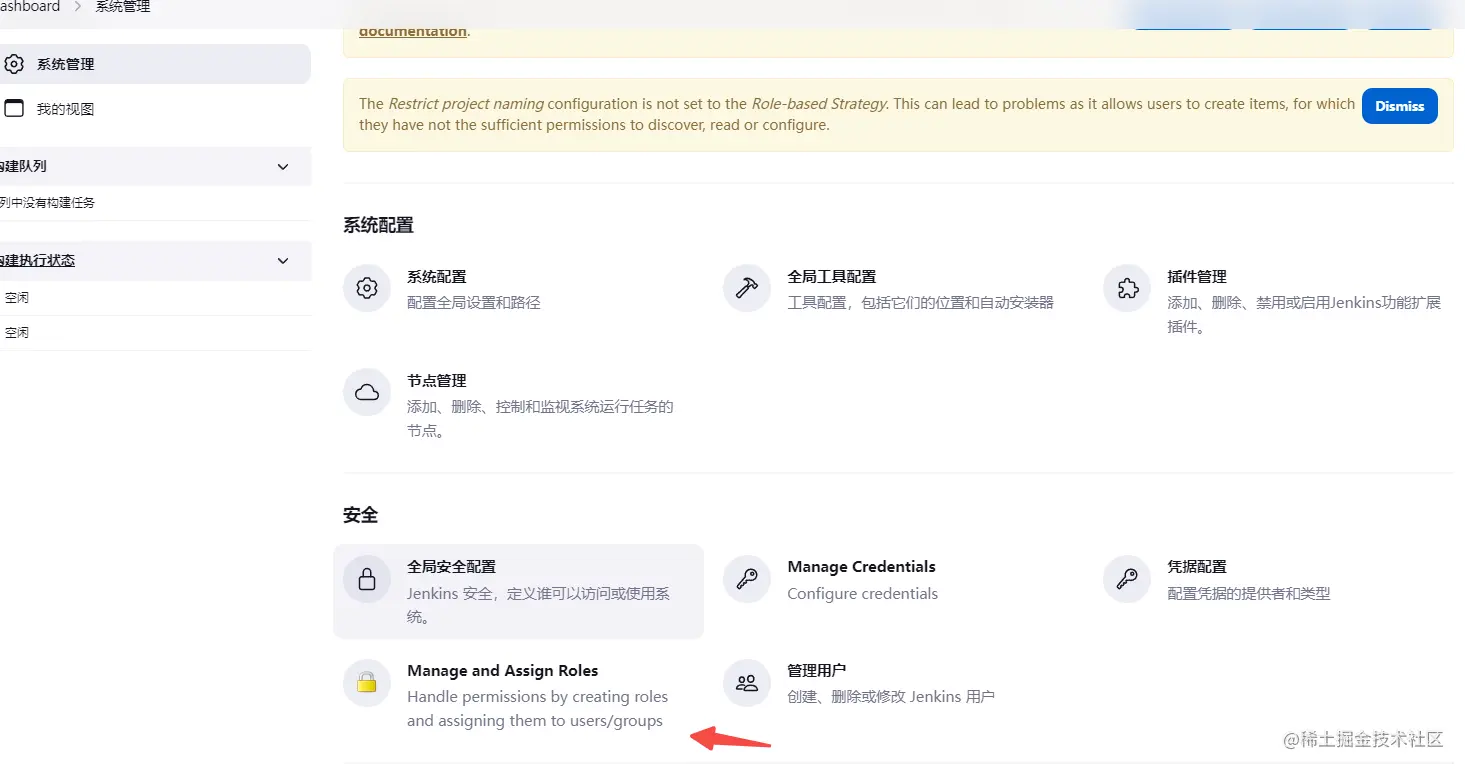Screen dimensions: 1465x771
Task: Click the gear icon beside 系统管理 sidebar item
Action: click(x=14, y=64)
